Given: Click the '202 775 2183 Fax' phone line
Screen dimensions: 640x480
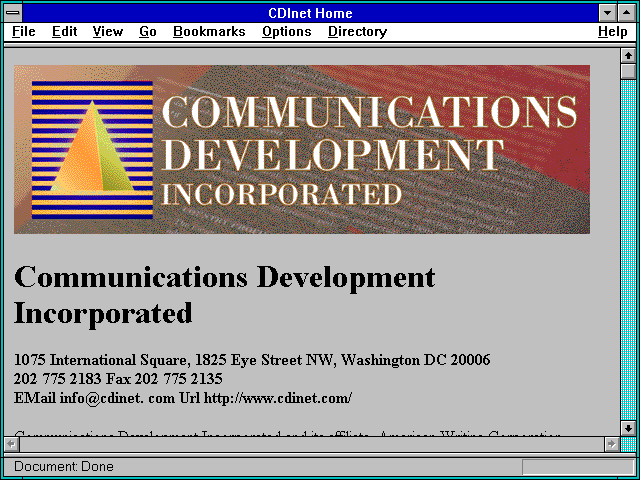Looking at the screenshot, I should pyautogui.click(x=118, y=379).
